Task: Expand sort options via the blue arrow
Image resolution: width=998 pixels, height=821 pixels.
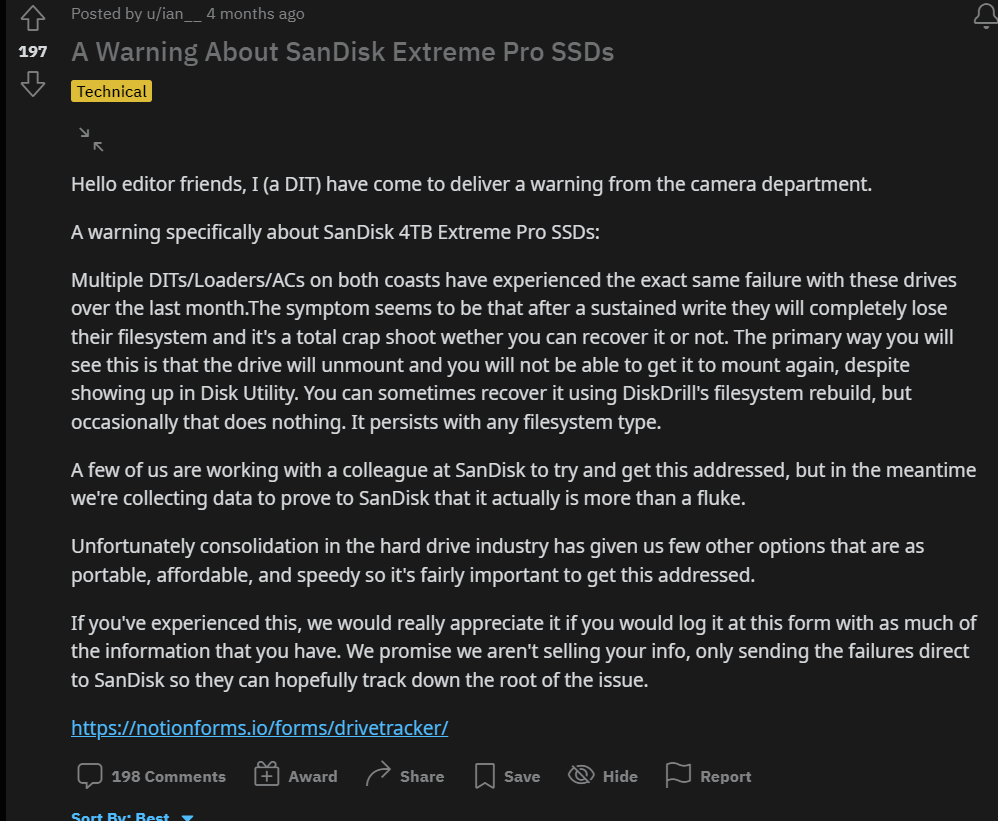Action: (x=187, y=817)
